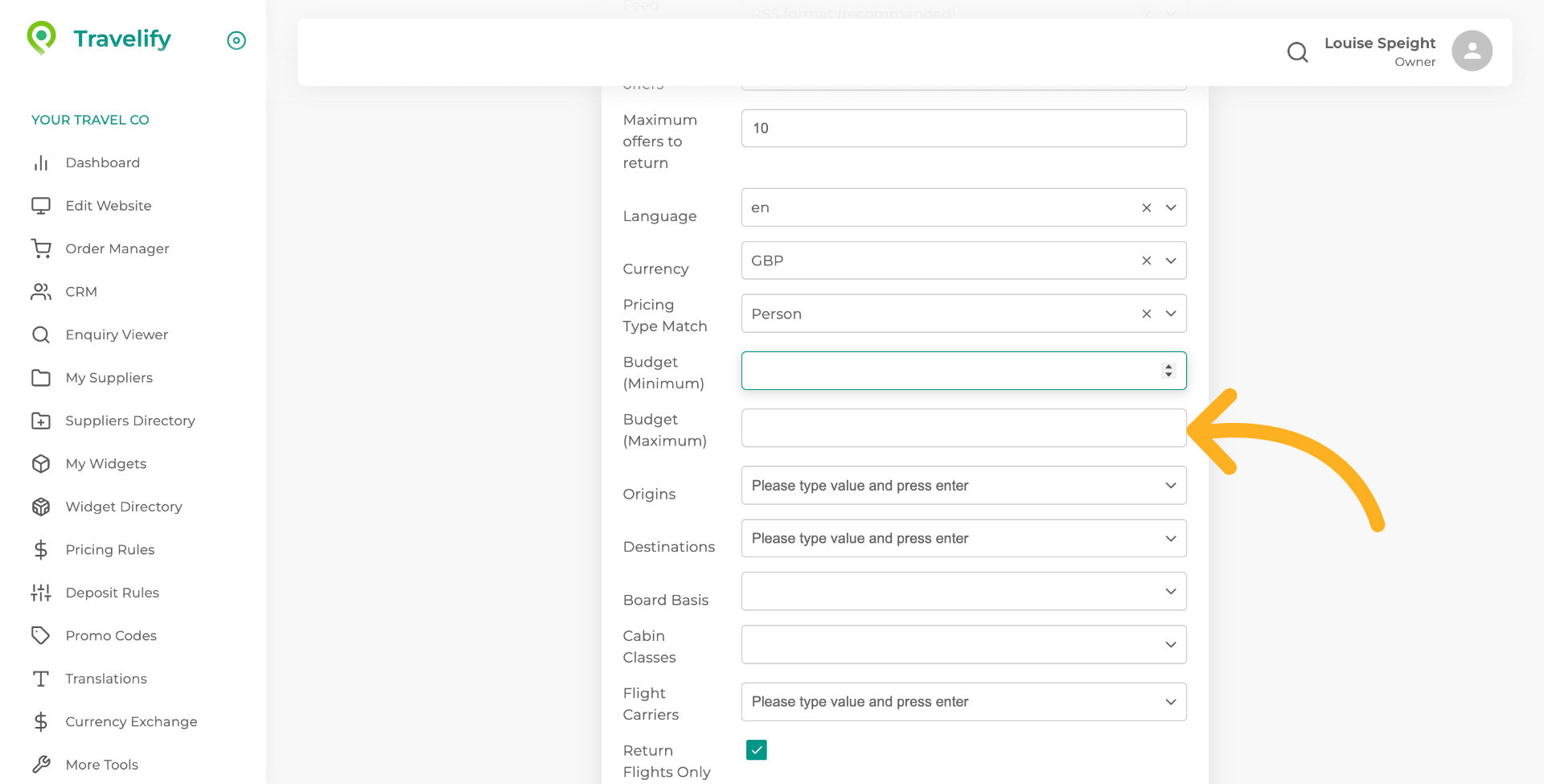Viewport: 1544px width, 784px height.
Task: Clear the Language selection with X
Action: coord(1147,208)
